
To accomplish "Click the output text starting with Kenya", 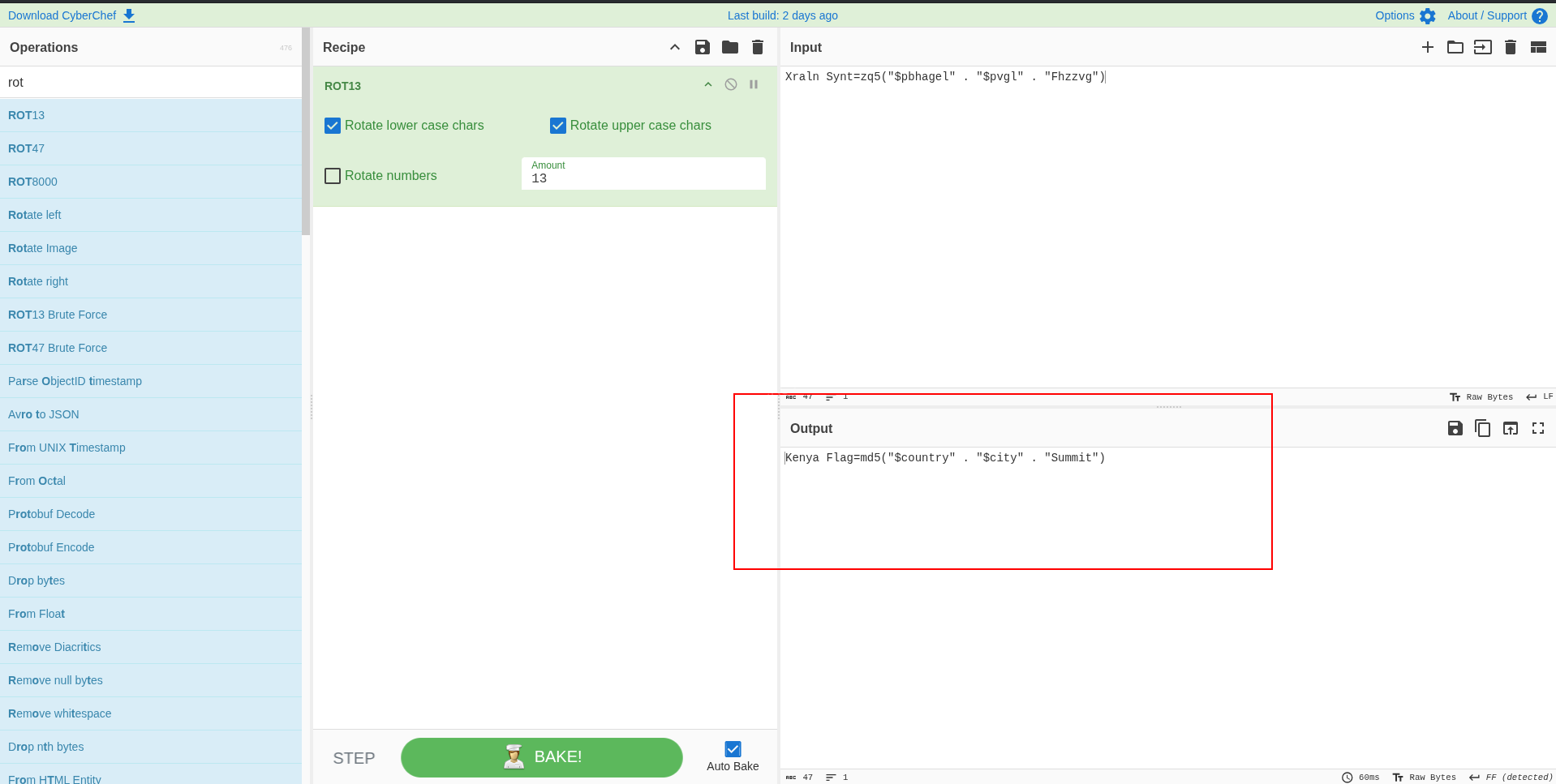I will [945, 458].
